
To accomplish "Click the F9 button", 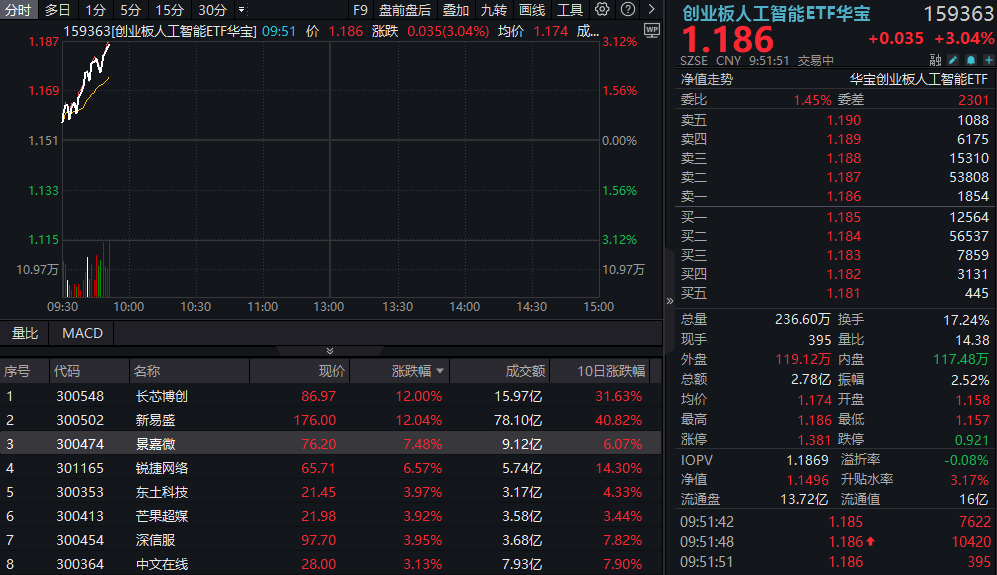I will (360, 10).
